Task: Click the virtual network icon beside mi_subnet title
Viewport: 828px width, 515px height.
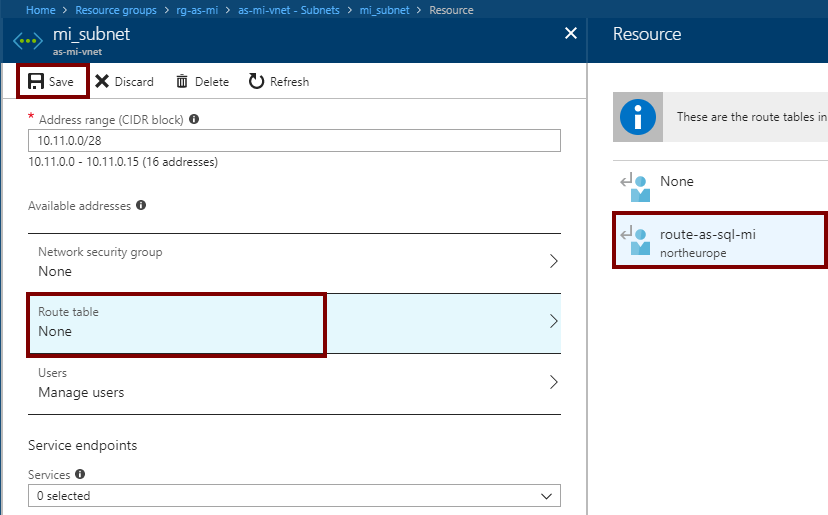Action: point(27,40)
